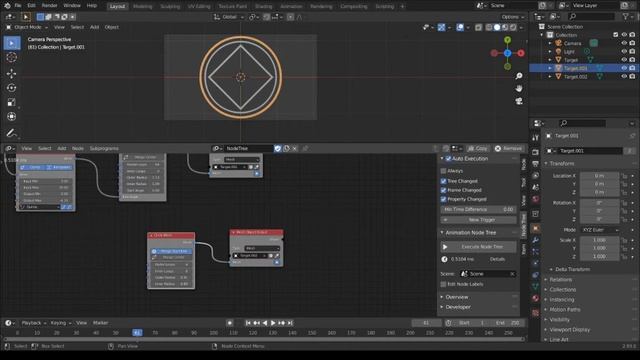The image size is (640, 360).
Task: Switch to solid viewport shading
Action: click(x=497, y=27)
